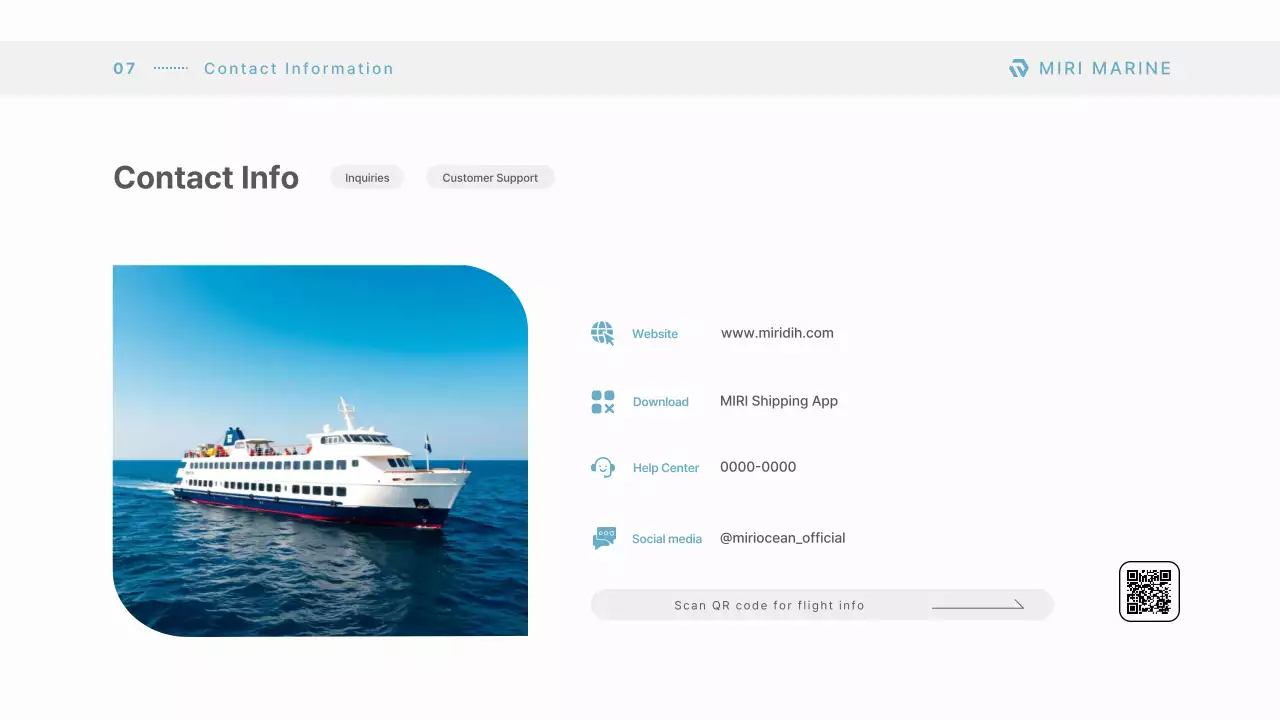Screen dimensions: 1280x720
Task: Open the www.miridih.com website link
Action: click(778, 333)
